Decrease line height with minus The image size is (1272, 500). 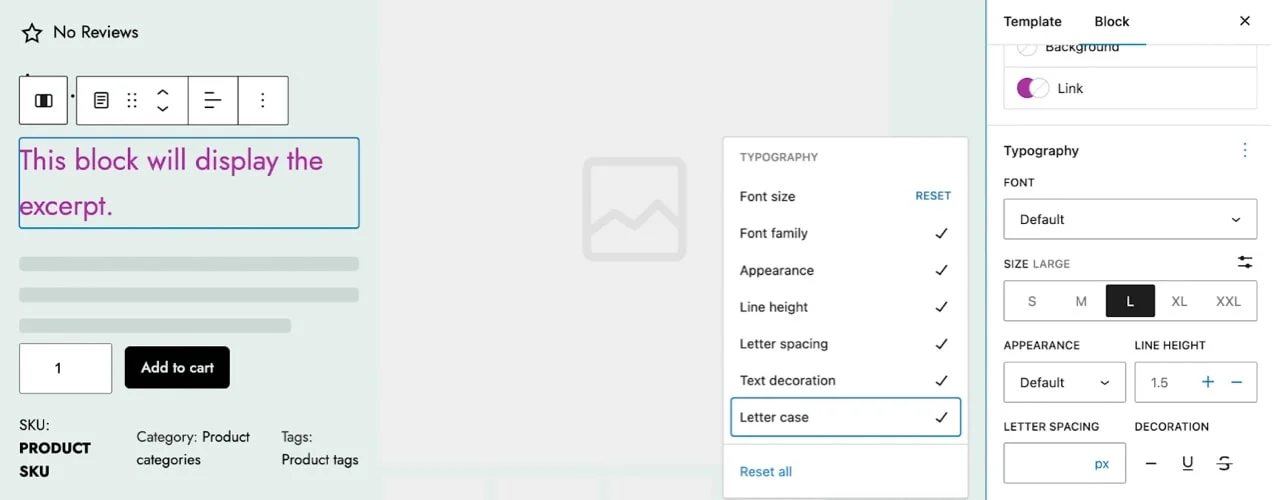coord(1237,382)
